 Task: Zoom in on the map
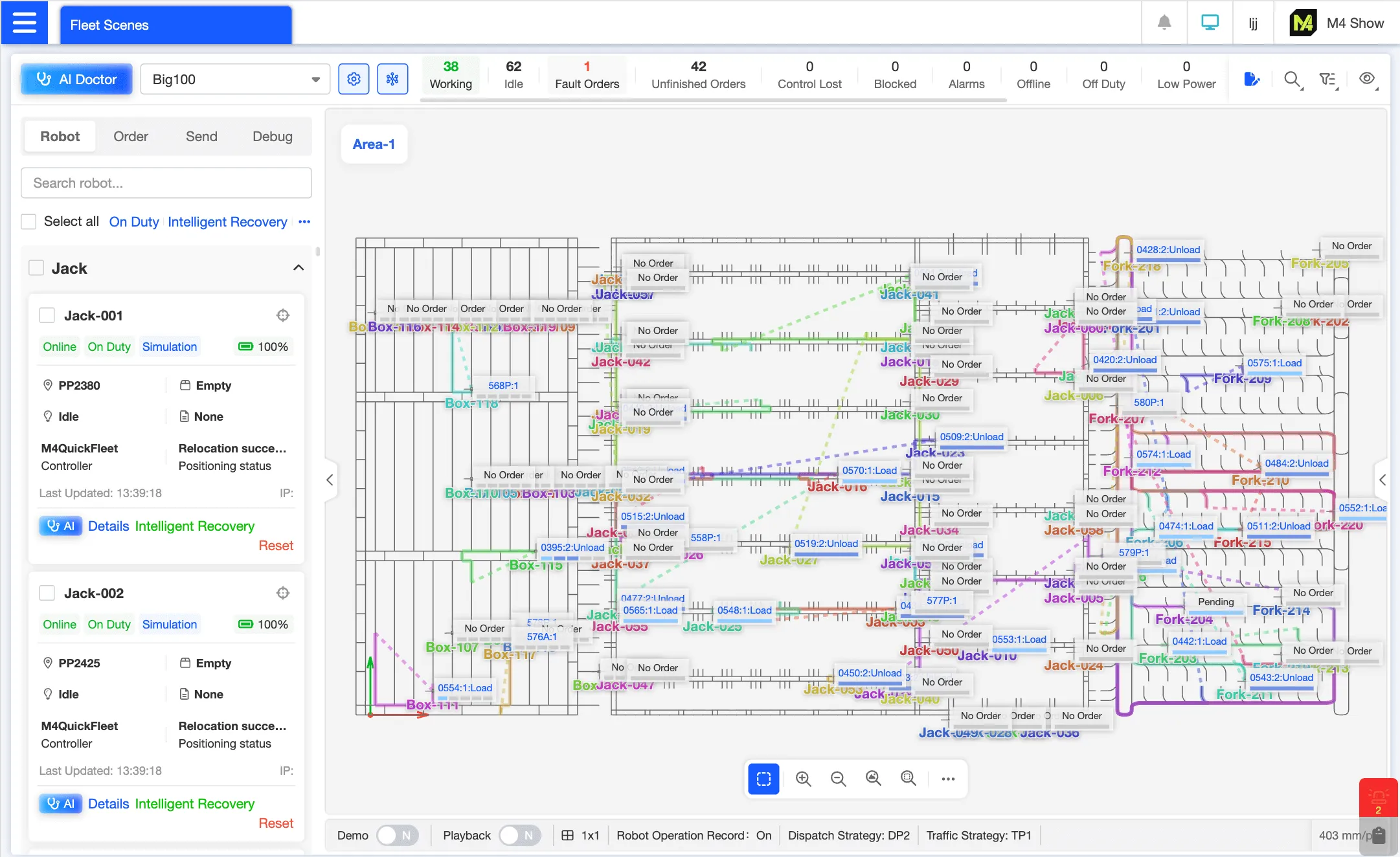803,779
